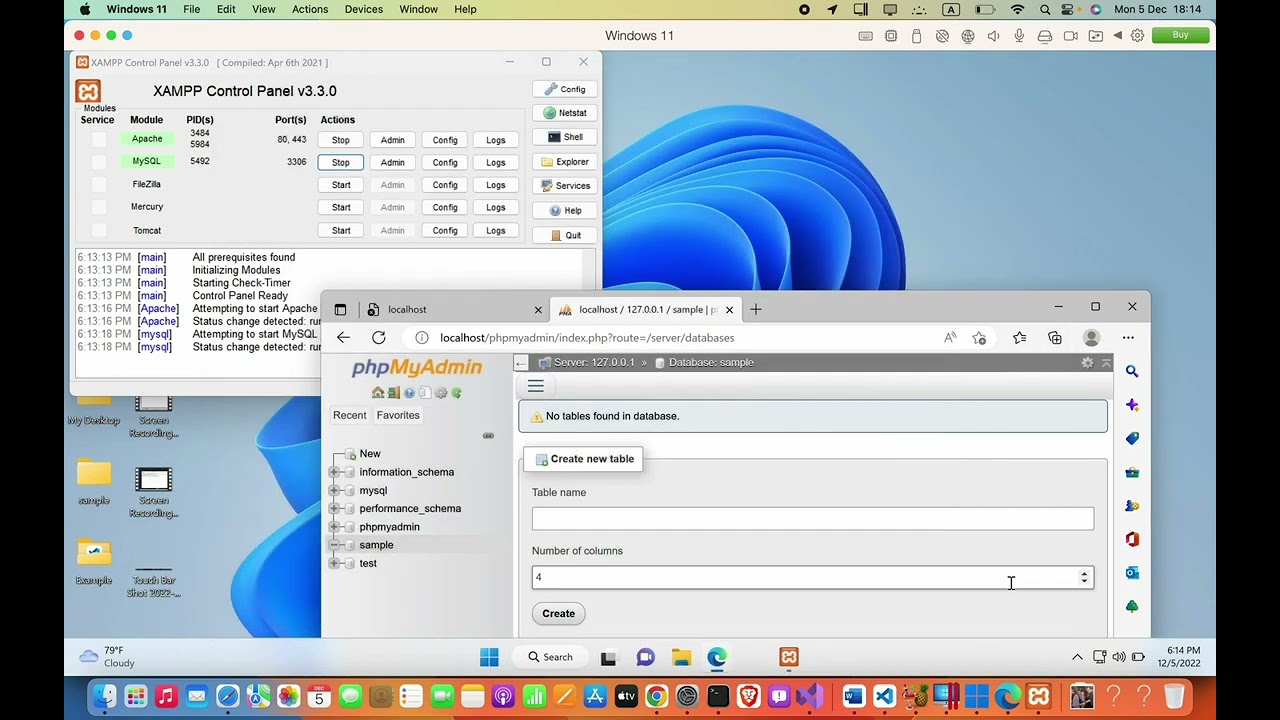Quit the XAMPP Control Panel
Viewport: 1280px width, 720px height.
pyautogui.click(x=565, y=236)
